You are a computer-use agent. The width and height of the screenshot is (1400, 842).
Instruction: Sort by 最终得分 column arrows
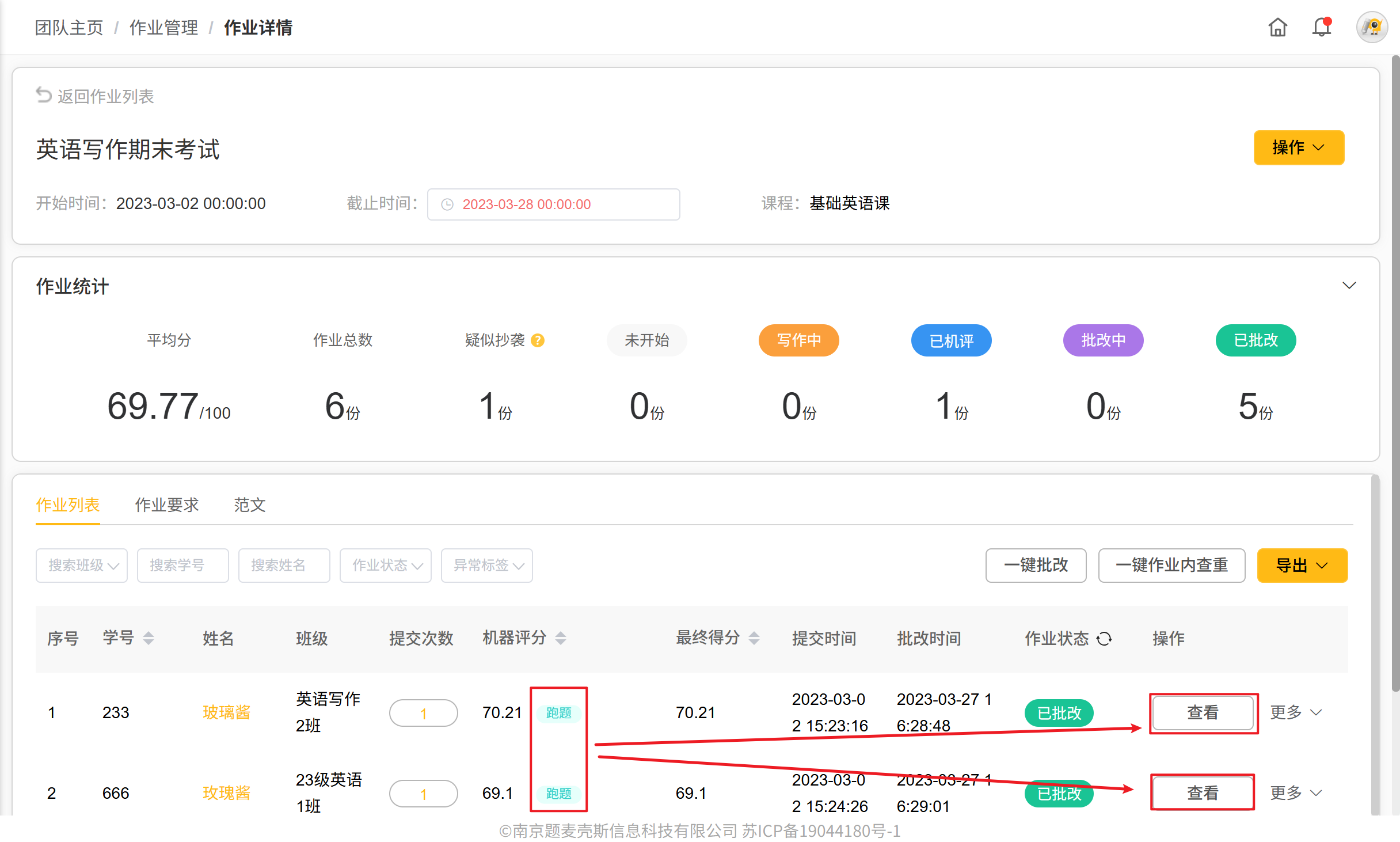pos(754,638)
